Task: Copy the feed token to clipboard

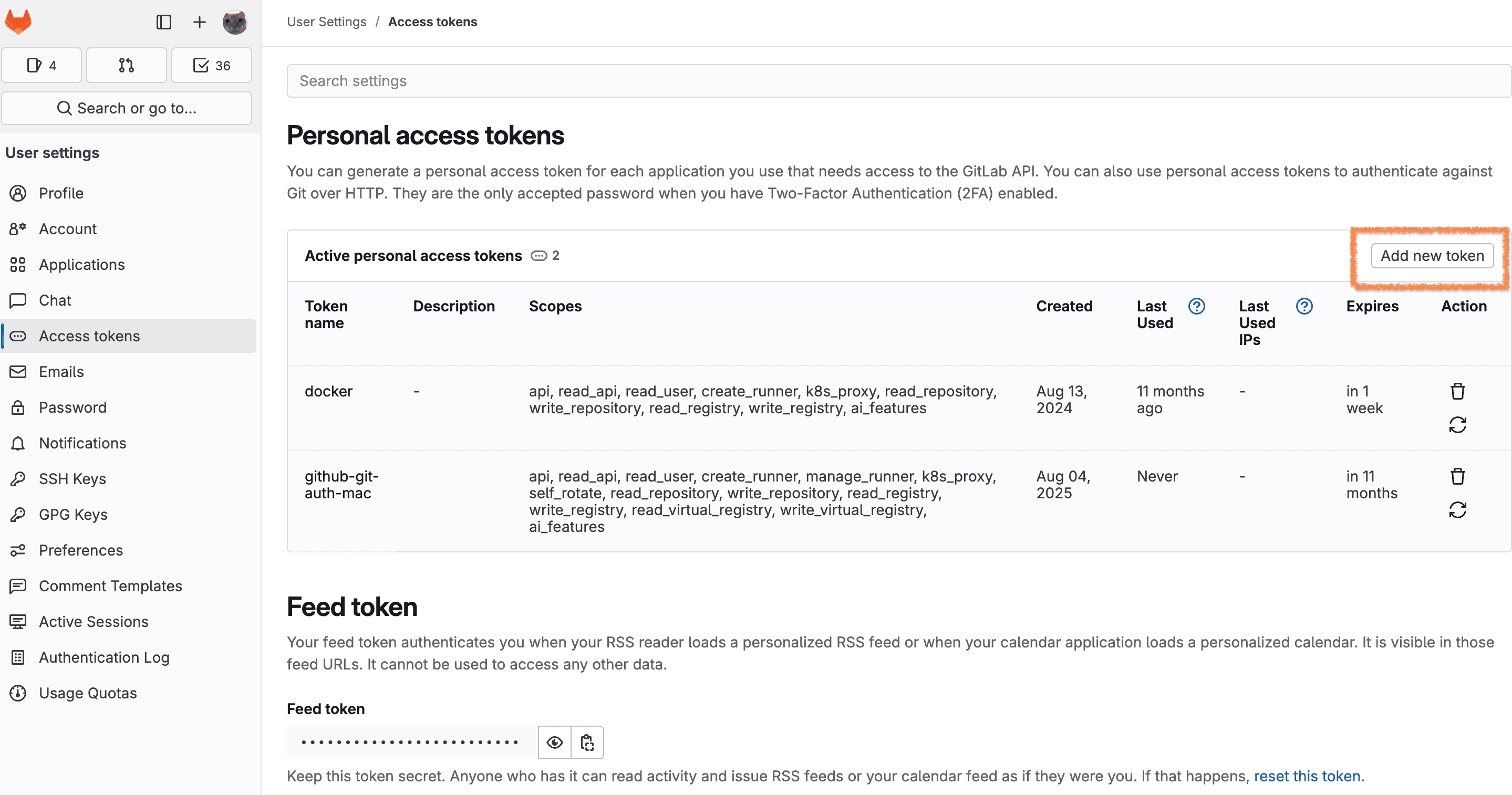Action: click(587, 742)
